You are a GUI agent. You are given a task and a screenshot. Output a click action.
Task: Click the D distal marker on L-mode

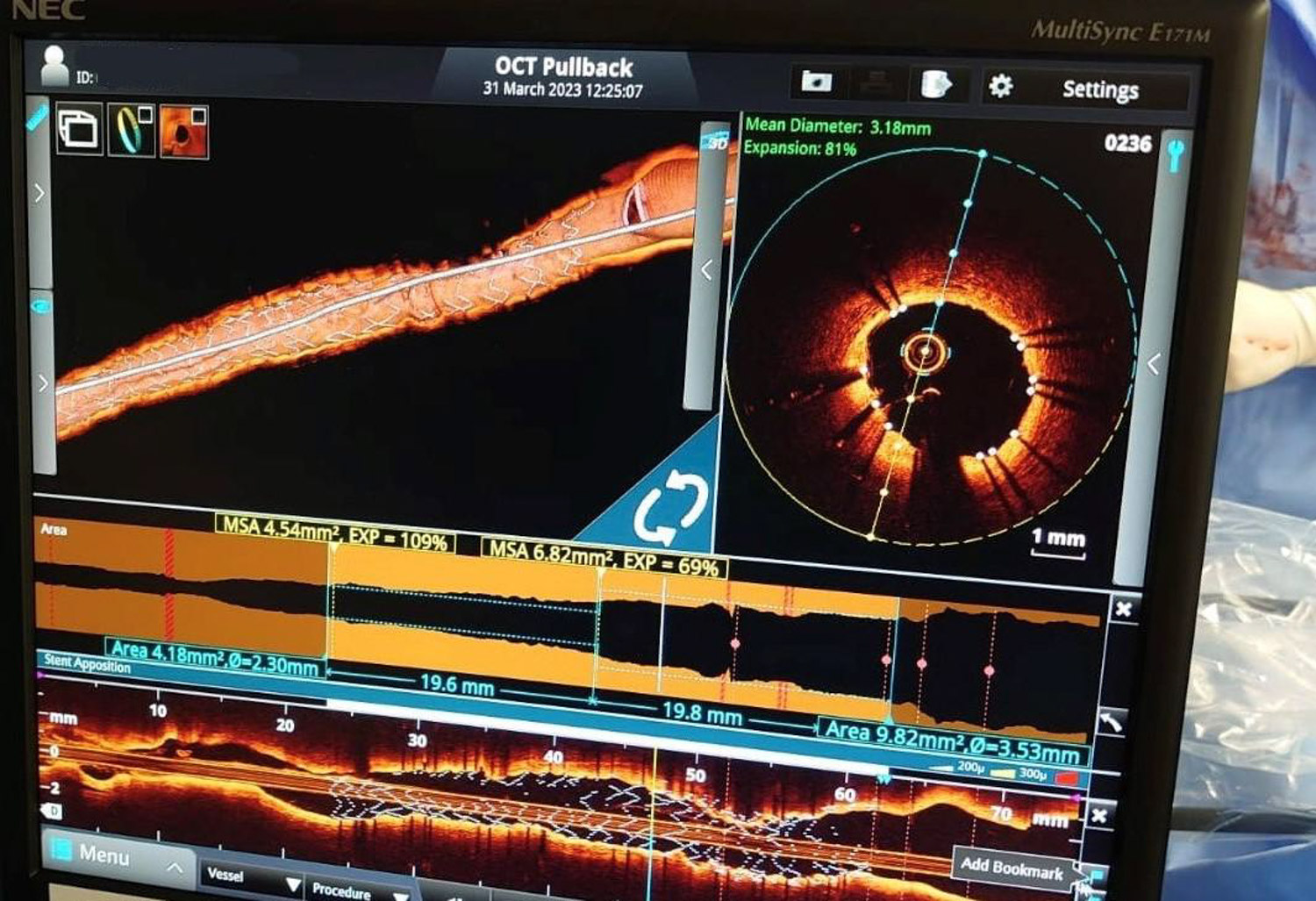50,812
